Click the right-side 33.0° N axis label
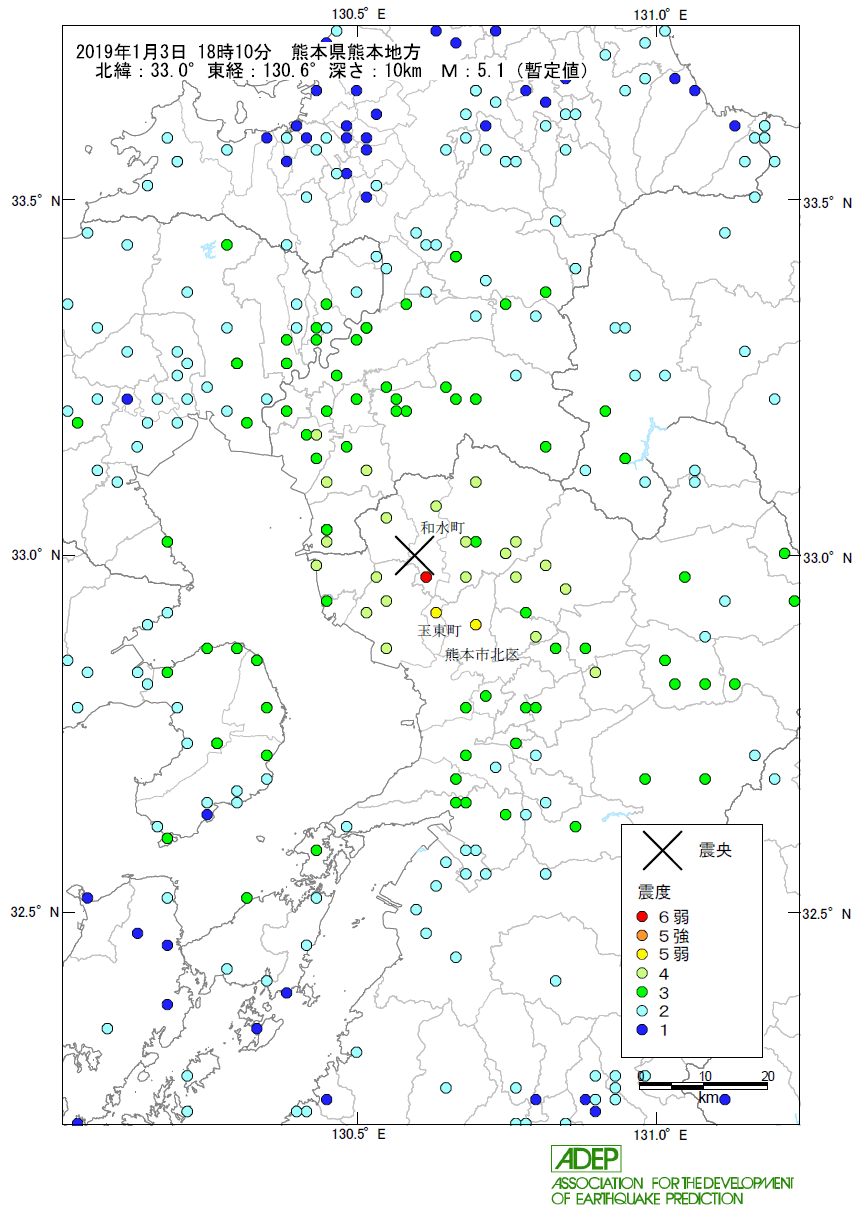The height and width of the screenshot is (1214, 865). pyautogui.click(x=827, y=557)
